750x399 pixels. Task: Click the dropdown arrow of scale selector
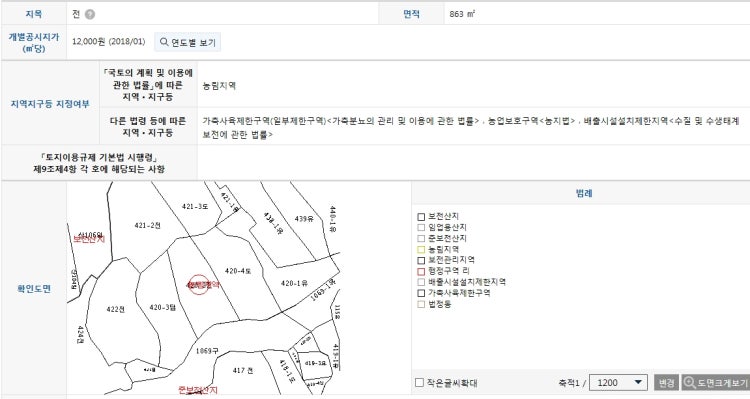point(638,383)
